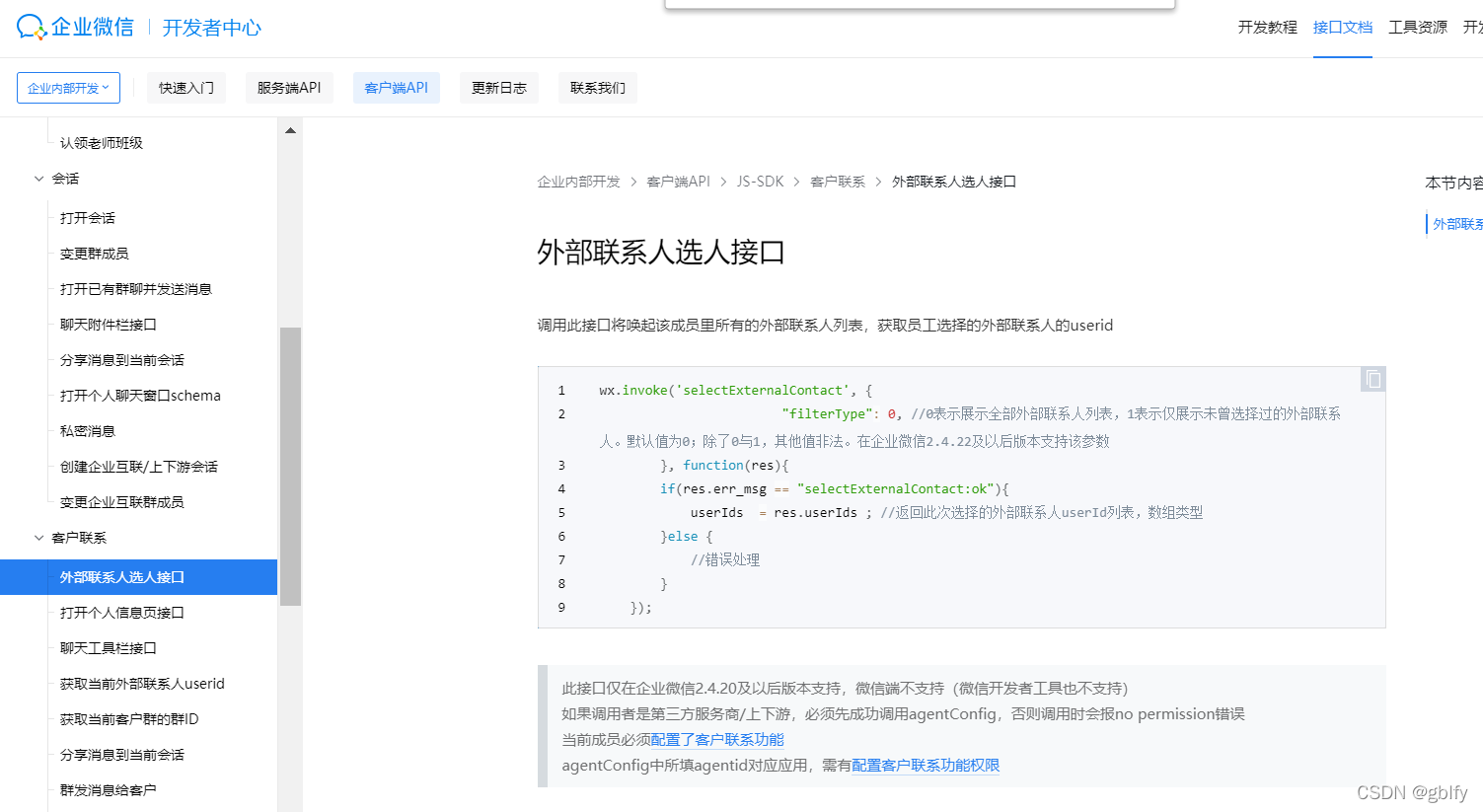Screen dimensions: 1483x812
Task: Click the scroll-up arrow above the sidebar
Action: pos(290,129)
